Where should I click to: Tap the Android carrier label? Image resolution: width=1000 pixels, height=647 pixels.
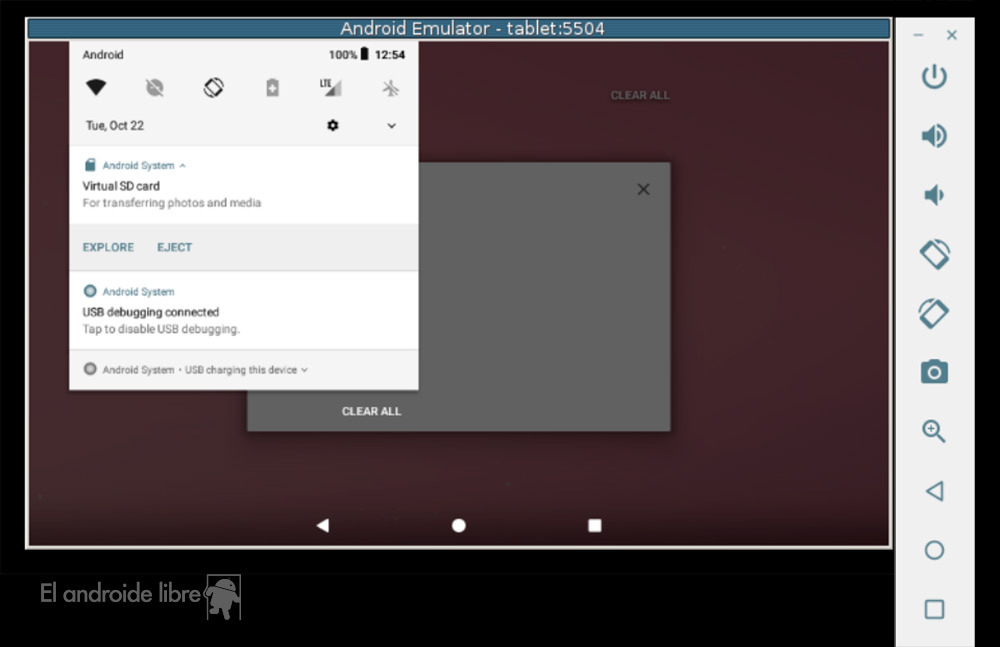[103, 55]
